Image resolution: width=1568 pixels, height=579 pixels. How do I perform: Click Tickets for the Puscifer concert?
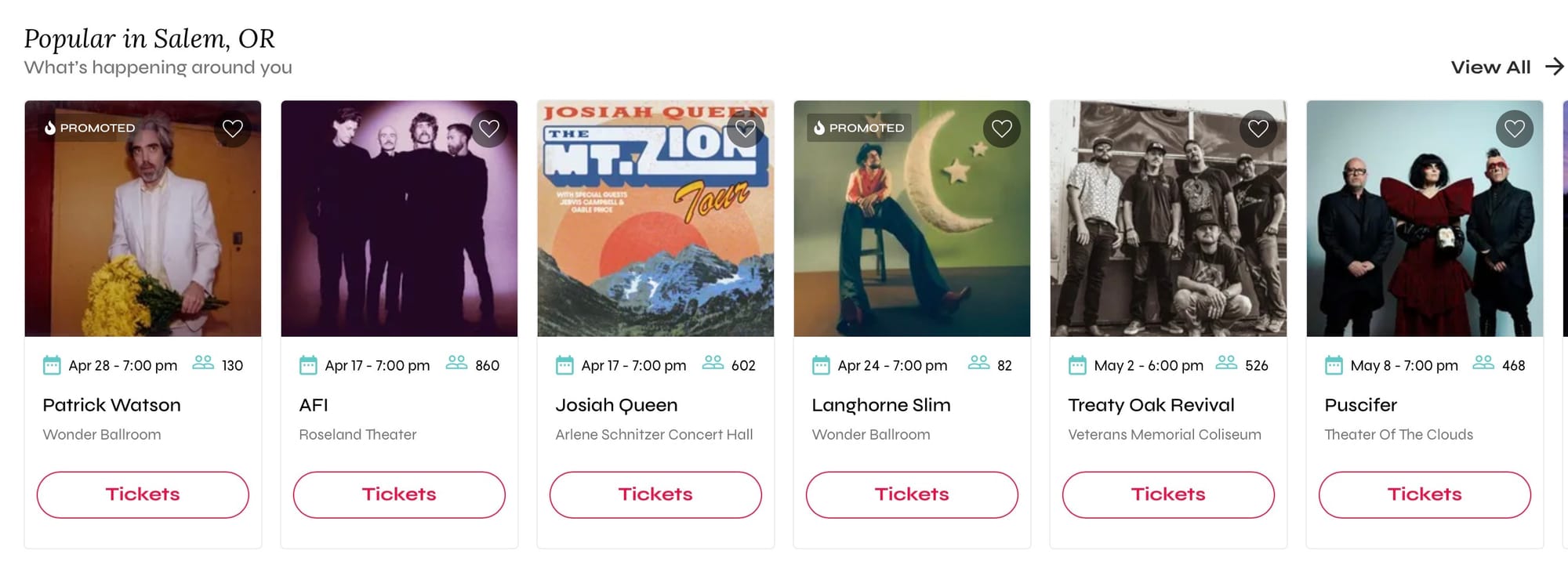click(1424, 494)
